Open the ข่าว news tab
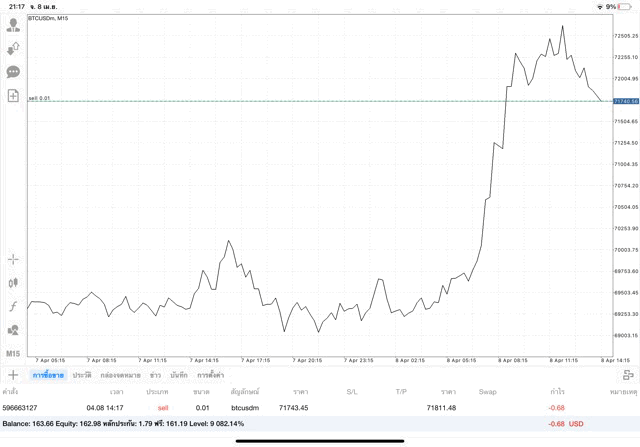 point(155,375)
